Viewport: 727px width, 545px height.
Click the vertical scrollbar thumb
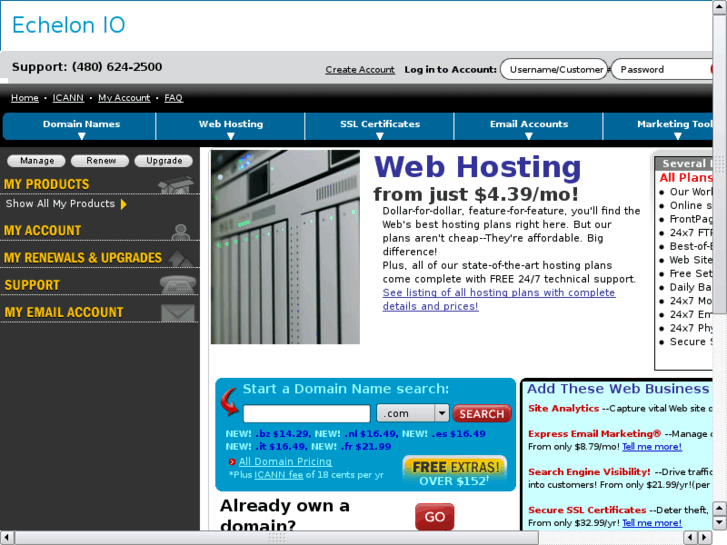pos(719,165)
